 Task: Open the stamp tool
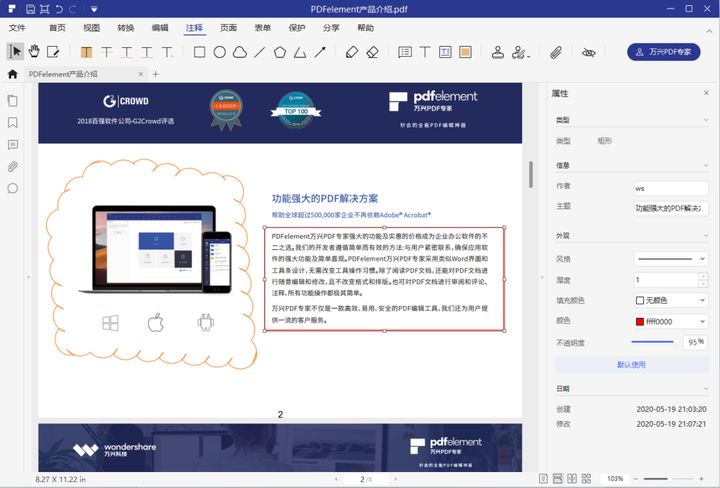[498, 52]
